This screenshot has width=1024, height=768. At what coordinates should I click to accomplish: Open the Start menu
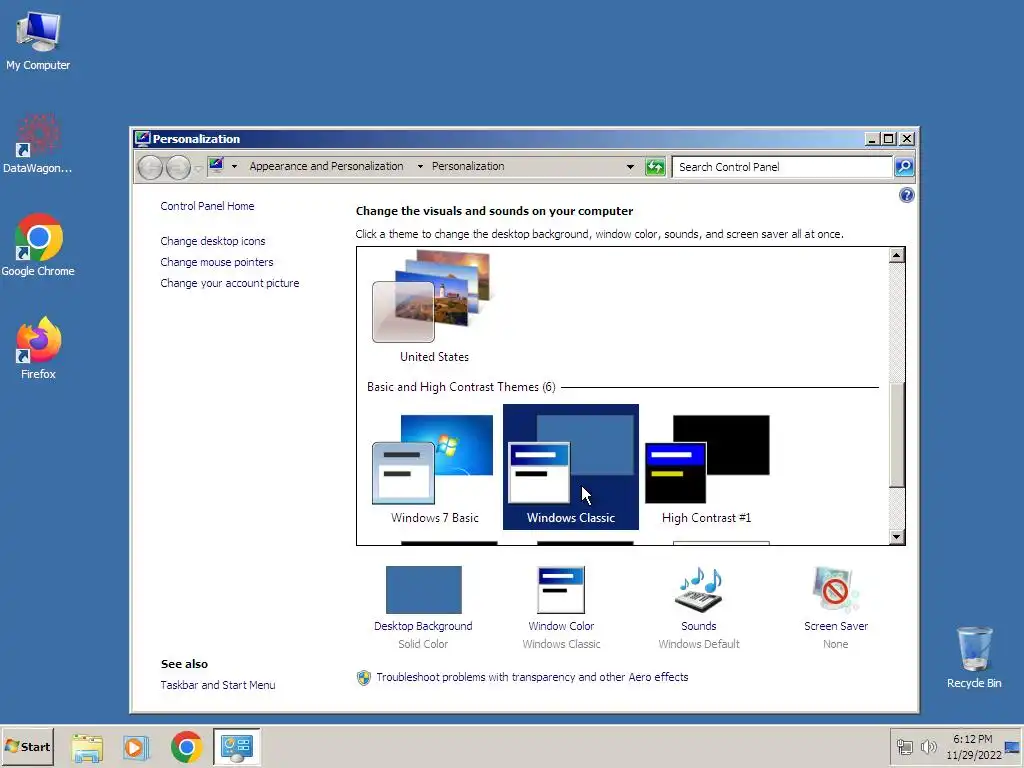point(27,746)
